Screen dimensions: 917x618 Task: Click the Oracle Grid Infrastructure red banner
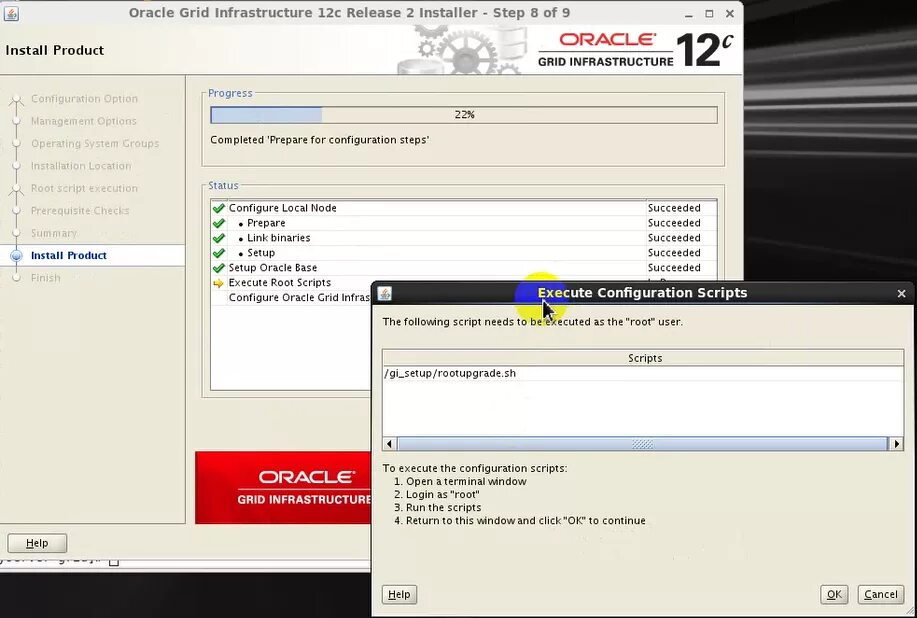[283, 488]
